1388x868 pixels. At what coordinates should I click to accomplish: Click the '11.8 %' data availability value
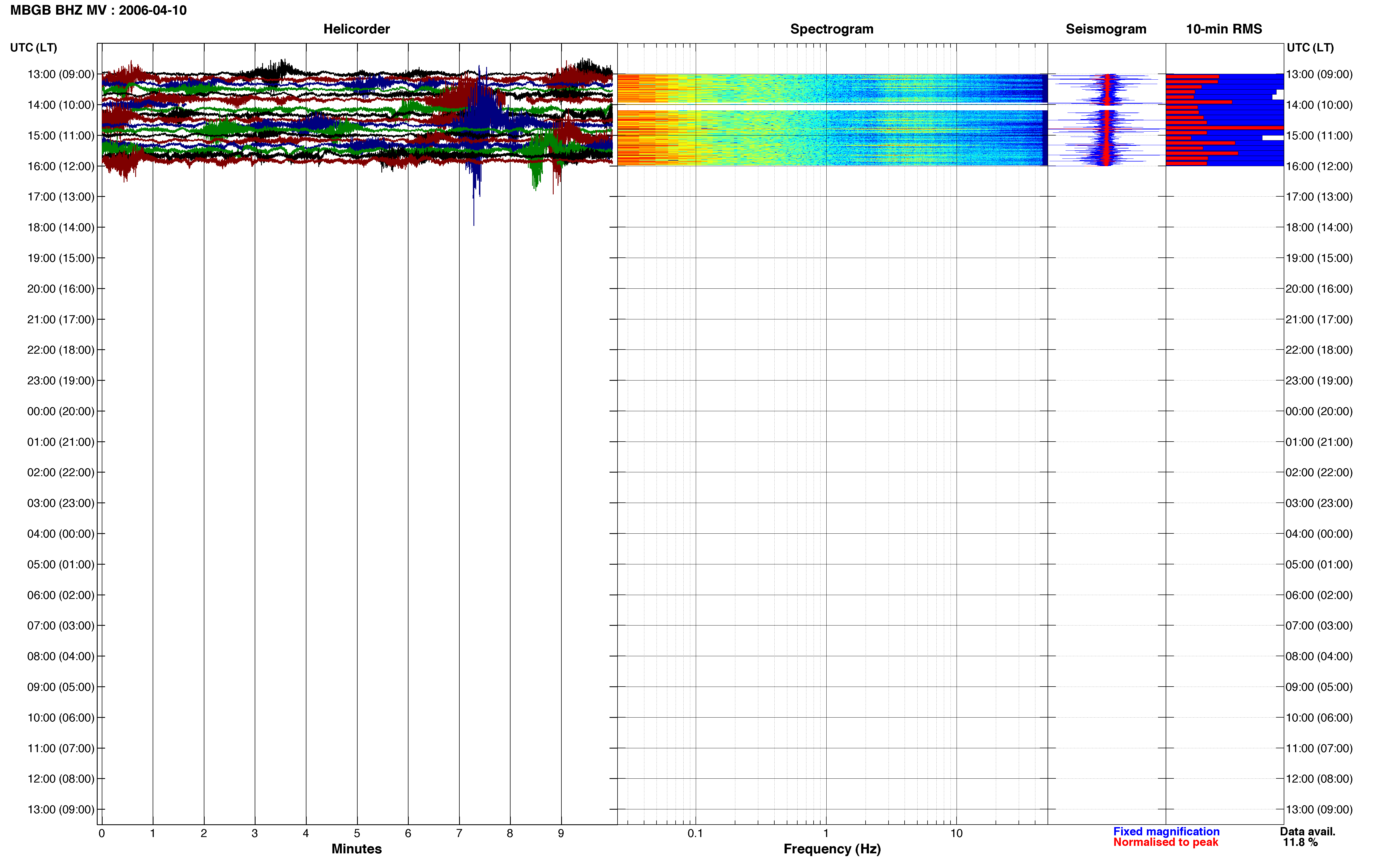click(1300, 842)
